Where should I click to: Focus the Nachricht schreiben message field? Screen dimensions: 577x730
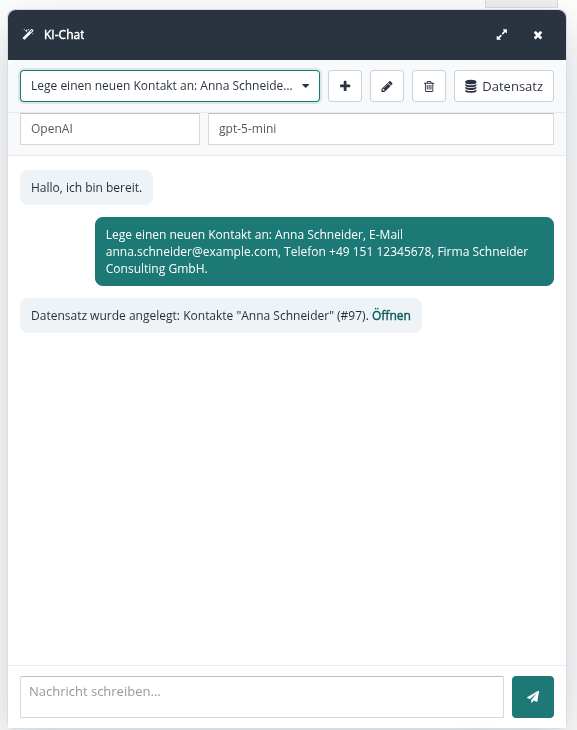coord(262,697)
